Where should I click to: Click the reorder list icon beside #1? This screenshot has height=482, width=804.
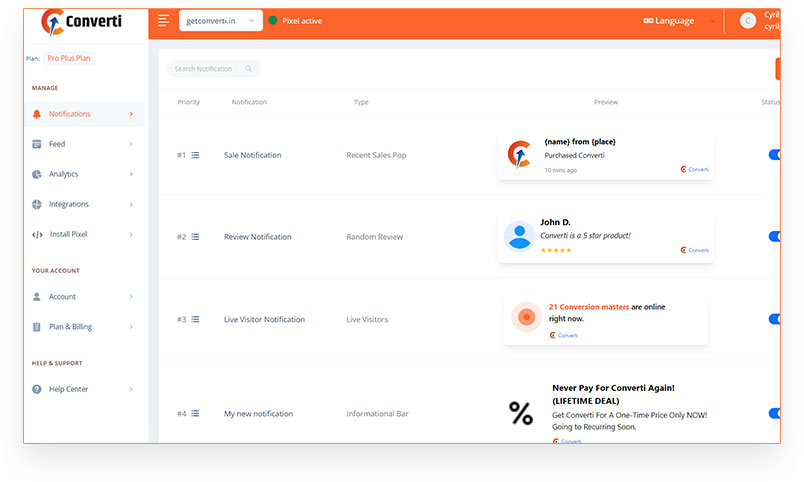[x=195, y=155]
